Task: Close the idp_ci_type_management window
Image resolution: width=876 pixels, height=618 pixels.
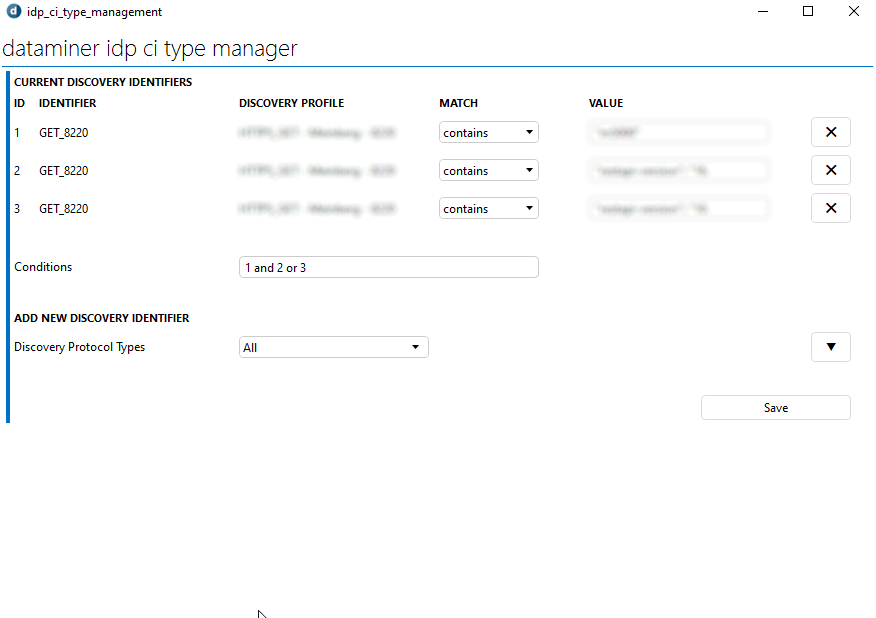Action: 854,11
